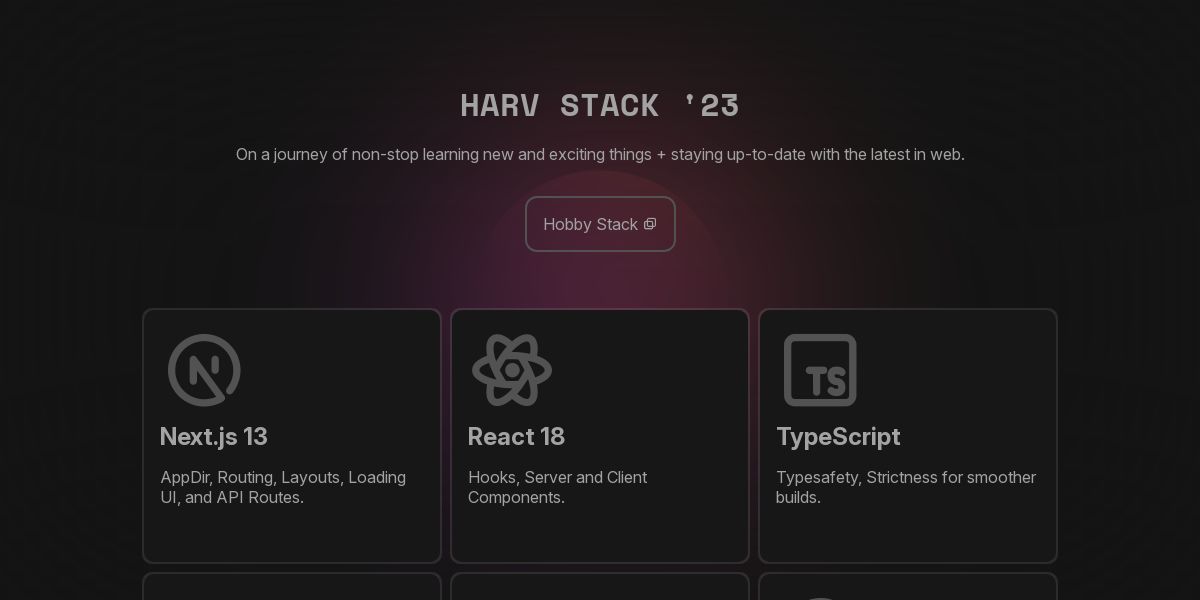The width and height of the screenshot is (1200, 600).
Task: Click 'Hooks, Server and Client Components.' text
Action: click(x=558, y=487)
